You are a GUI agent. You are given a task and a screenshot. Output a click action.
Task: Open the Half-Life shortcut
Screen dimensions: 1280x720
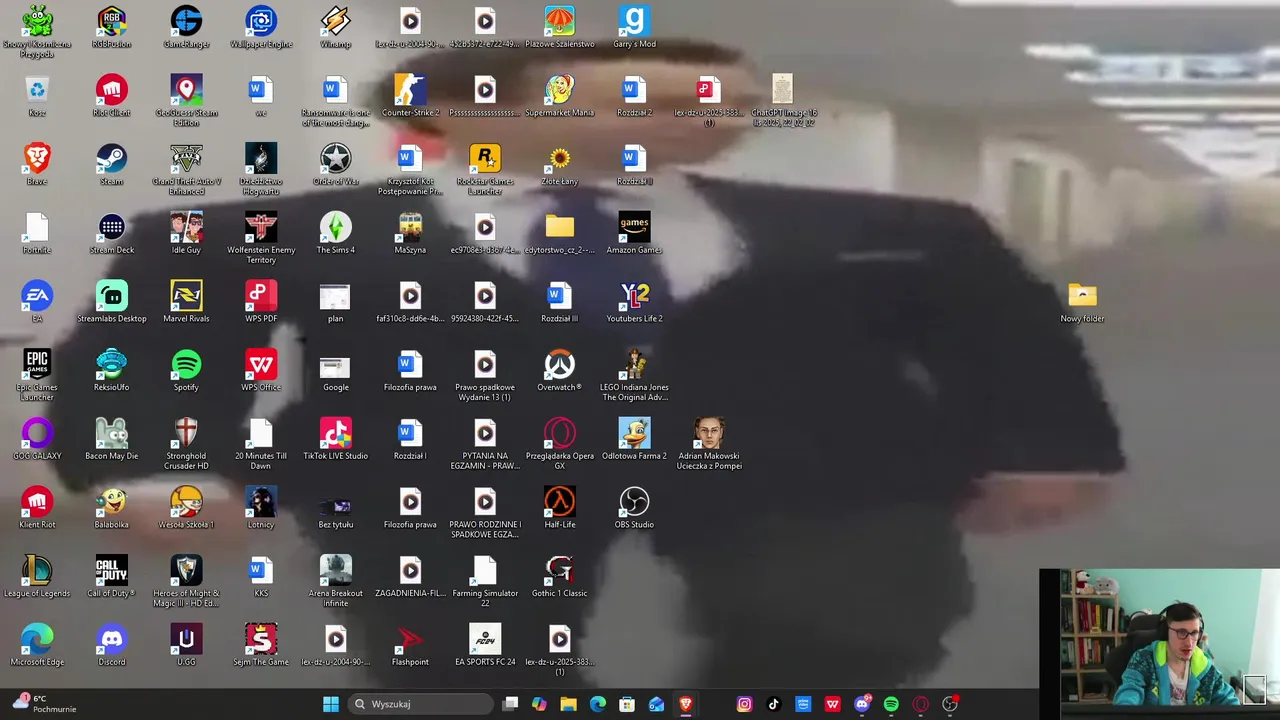click(x=559, y=508)
